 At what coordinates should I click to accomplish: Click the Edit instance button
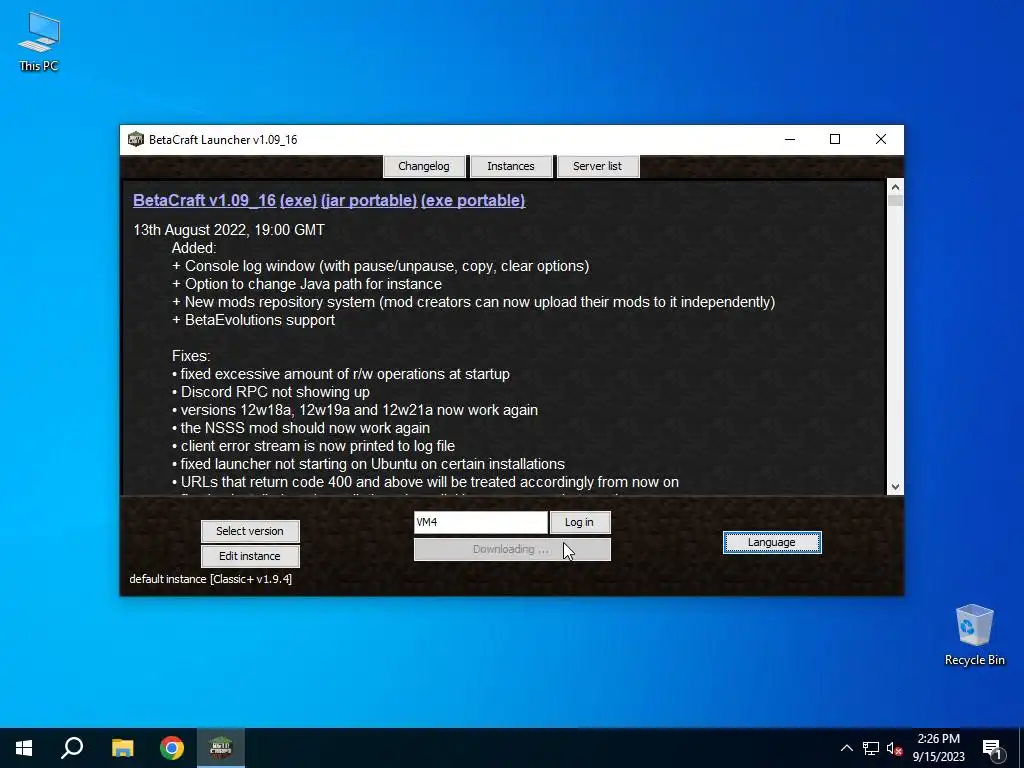pos(250,556)
